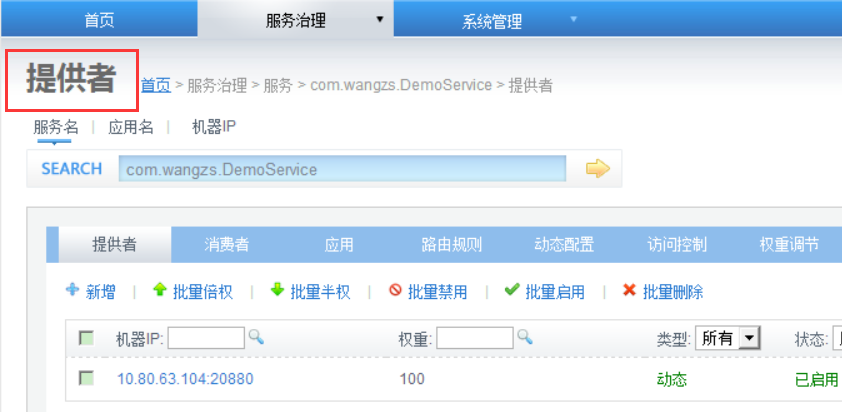Click the magnifier icon beside 机器IP field

(x=256, y=337)
